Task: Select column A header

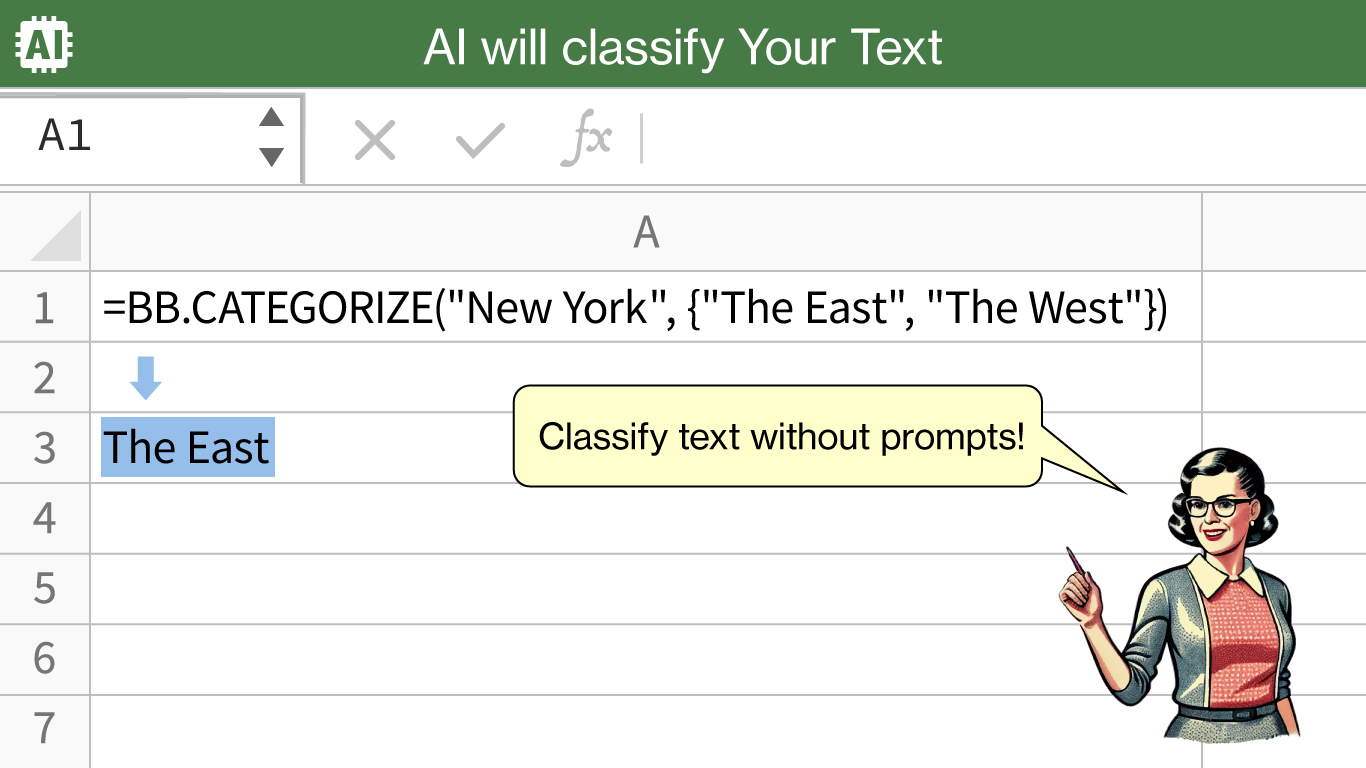Action: pos(646,232)
